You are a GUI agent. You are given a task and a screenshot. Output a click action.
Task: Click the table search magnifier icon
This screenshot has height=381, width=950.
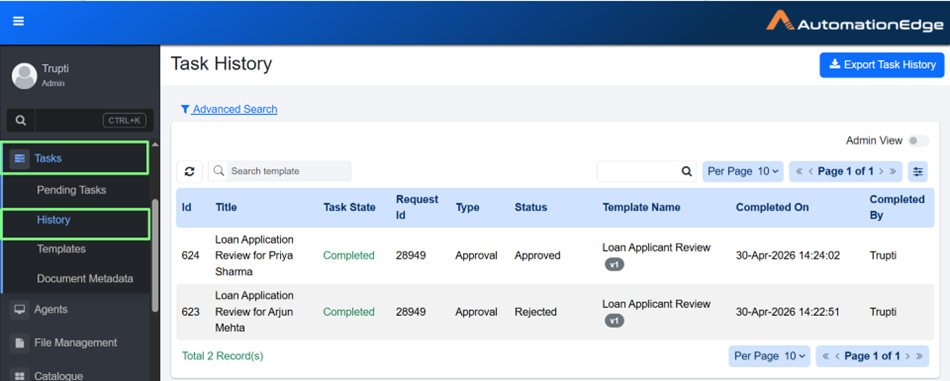(x=686, y=171)
